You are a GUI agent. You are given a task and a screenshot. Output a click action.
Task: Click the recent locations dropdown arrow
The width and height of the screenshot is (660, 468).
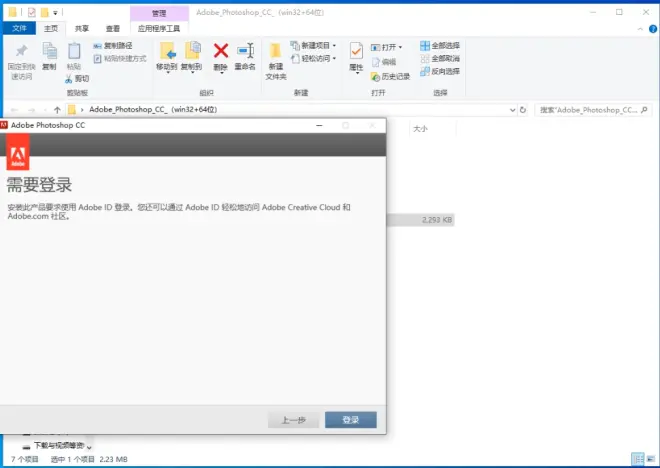tap(45, 110)
